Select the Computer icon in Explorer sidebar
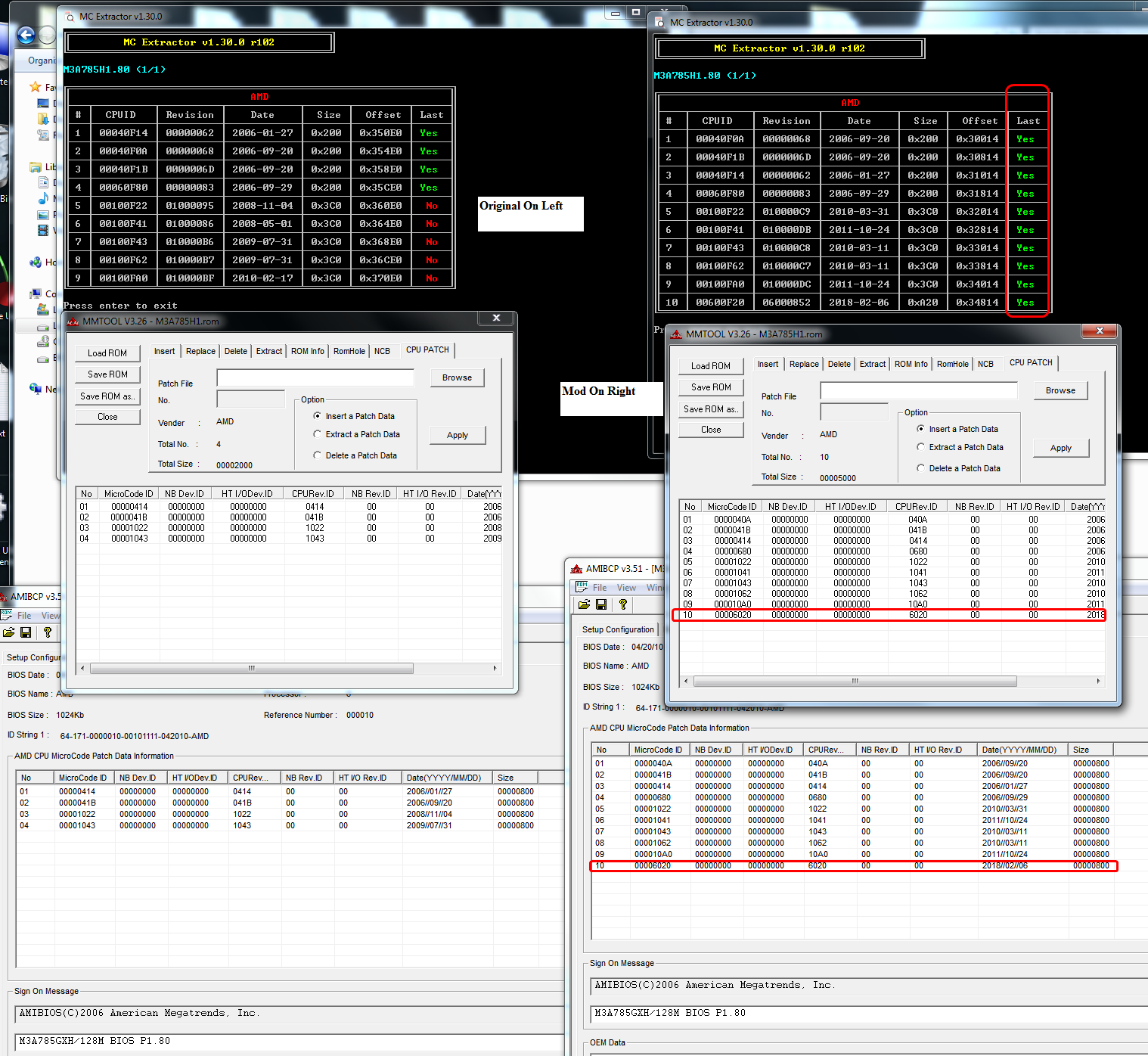1148x1056 pixels. pos(35,294)
